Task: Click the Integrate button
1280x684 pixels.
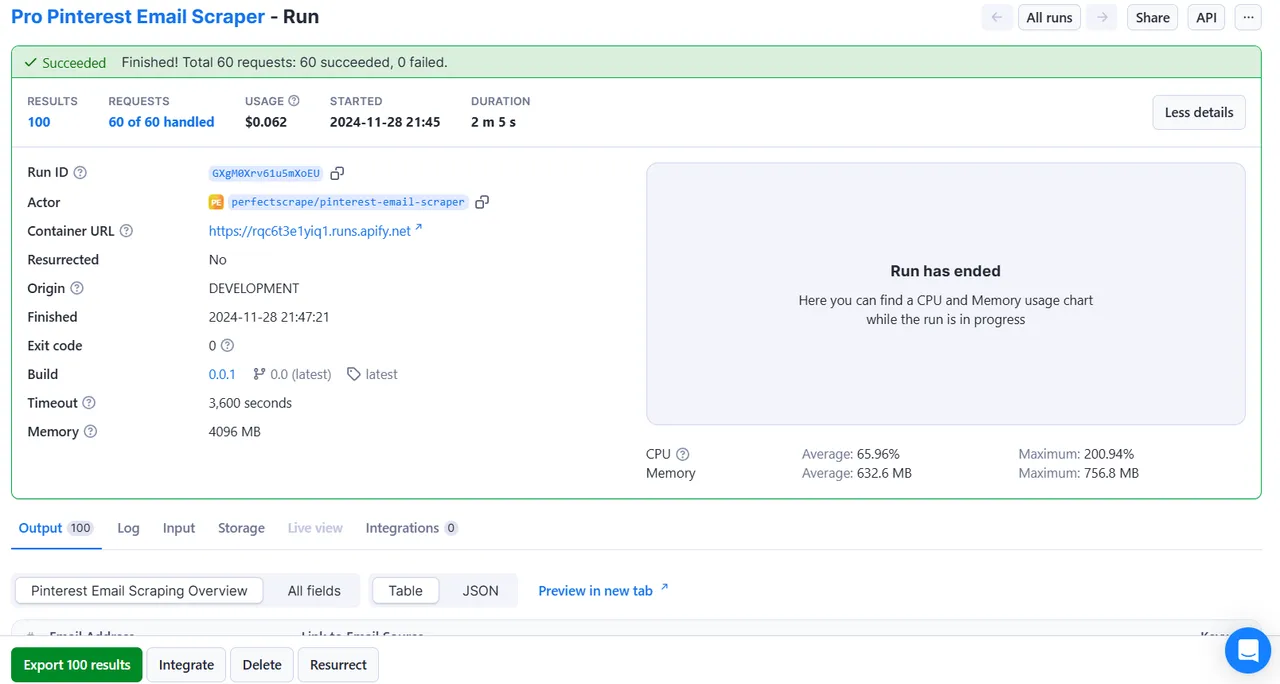Action: pos(186,665)
